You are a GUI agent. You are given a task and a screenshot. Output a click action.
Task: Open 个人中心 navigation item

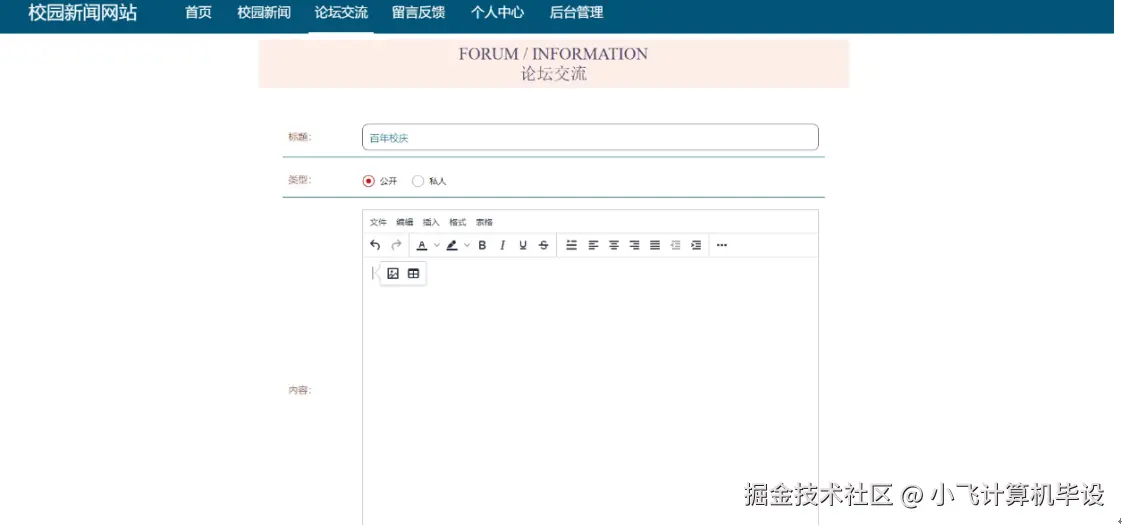point(497,13)
